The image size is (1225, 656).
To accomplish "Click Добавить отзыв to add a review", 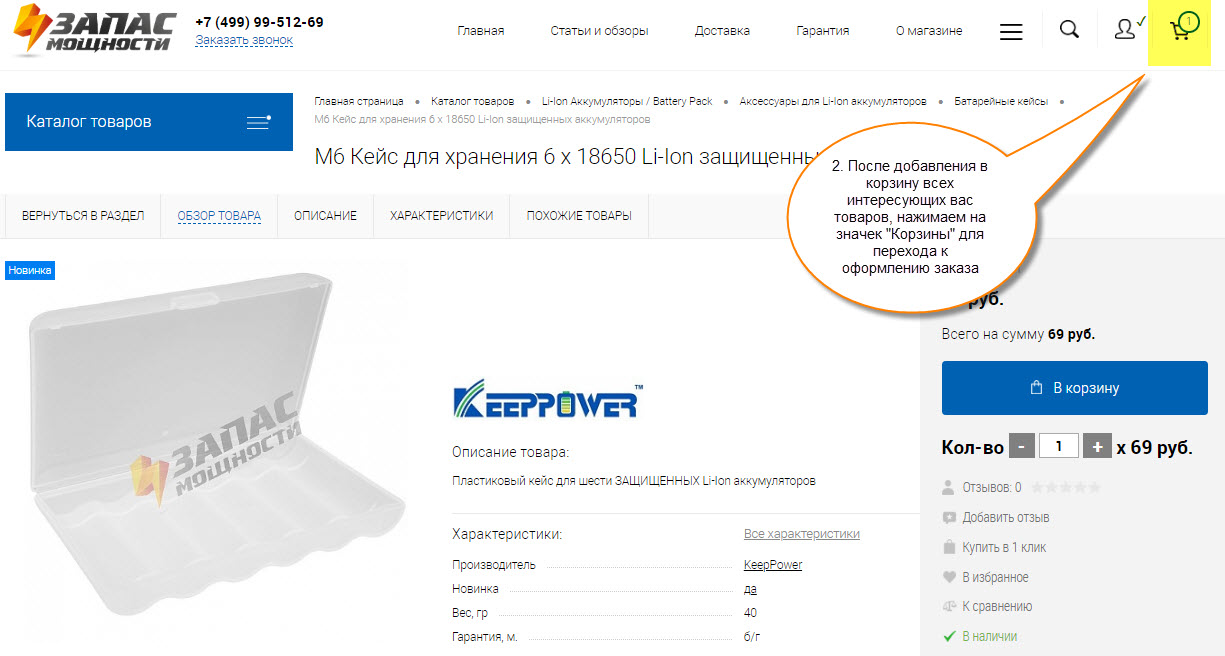I will pyautogui.click(x=996, y=518).
